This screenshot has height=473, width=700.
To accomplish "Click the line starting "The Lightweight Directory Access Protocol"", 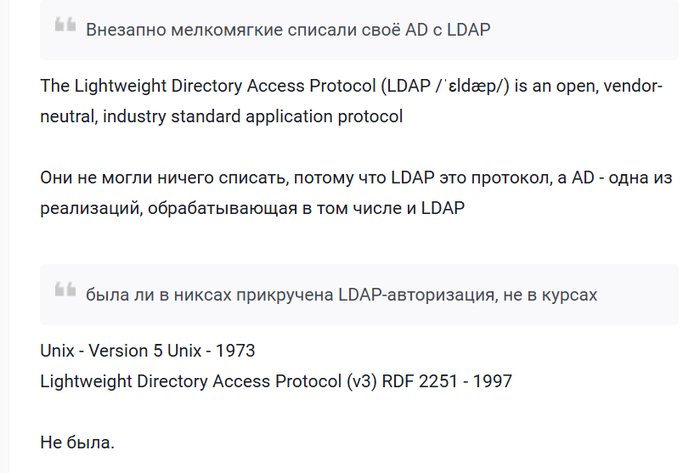I will (x=350, y=86).
